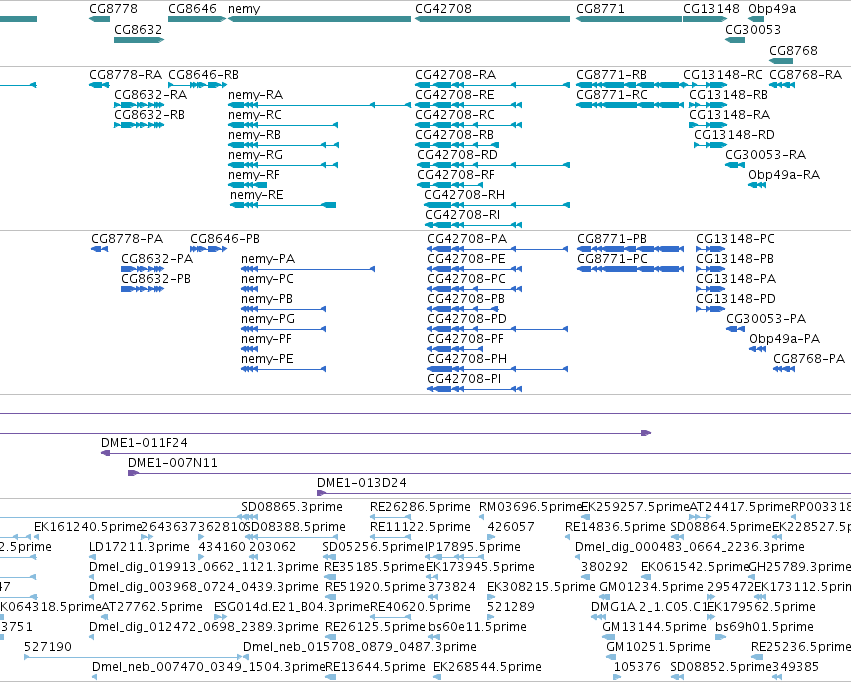Click protein nemy-PC

coord(267,279)
